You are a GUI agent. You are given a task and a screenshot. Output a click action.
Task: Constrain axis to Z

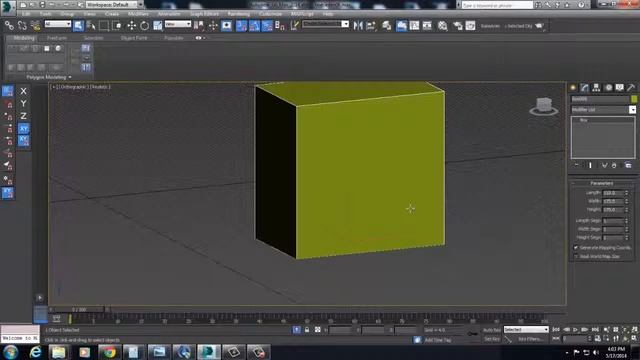click(x=23, y=116)
